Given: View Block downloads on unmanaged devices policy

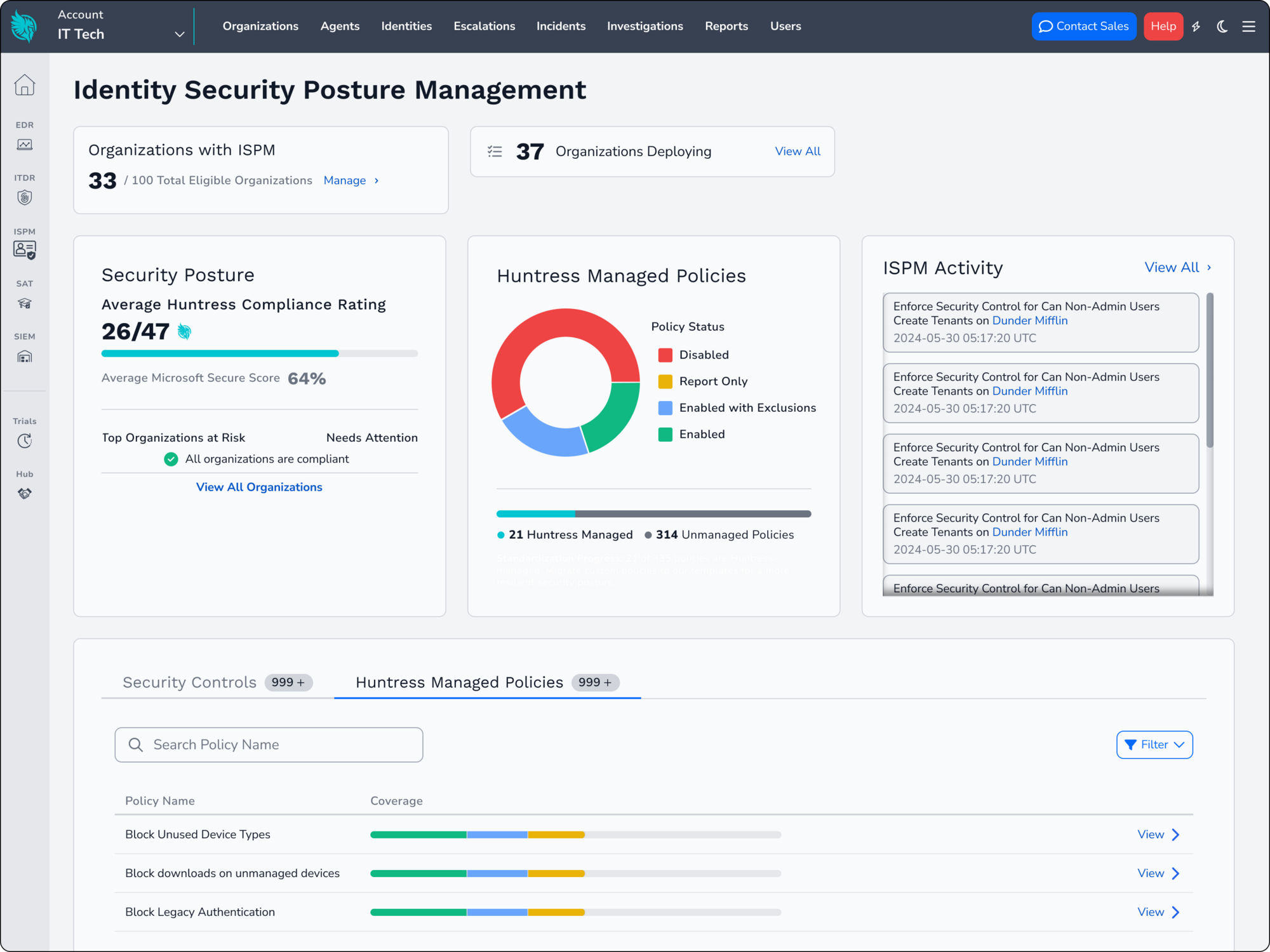Looking at the screenshot, I should (1151, 873).
